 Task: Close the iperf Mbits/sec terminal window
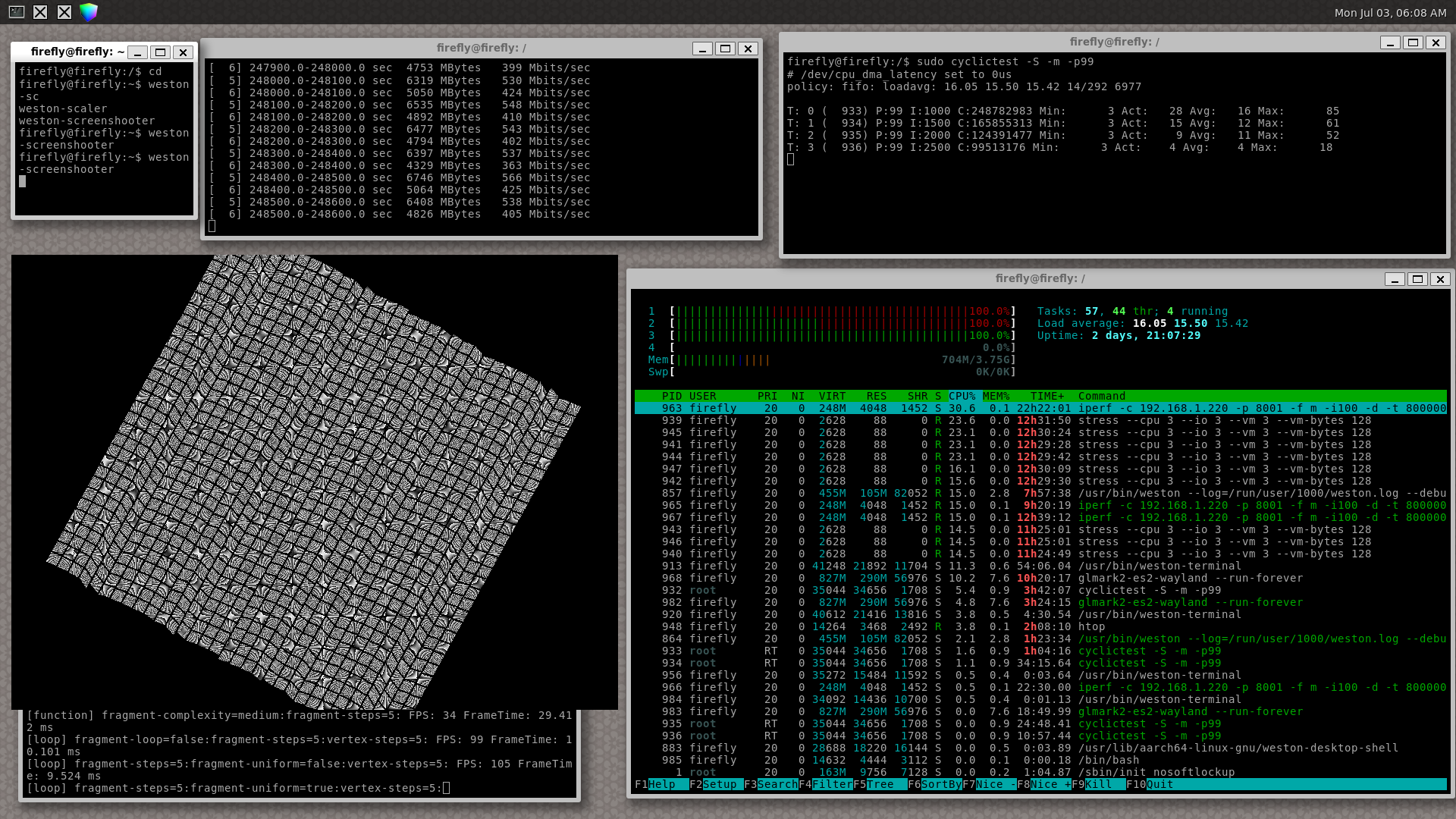pyautogui.click(x=748, y=49)
